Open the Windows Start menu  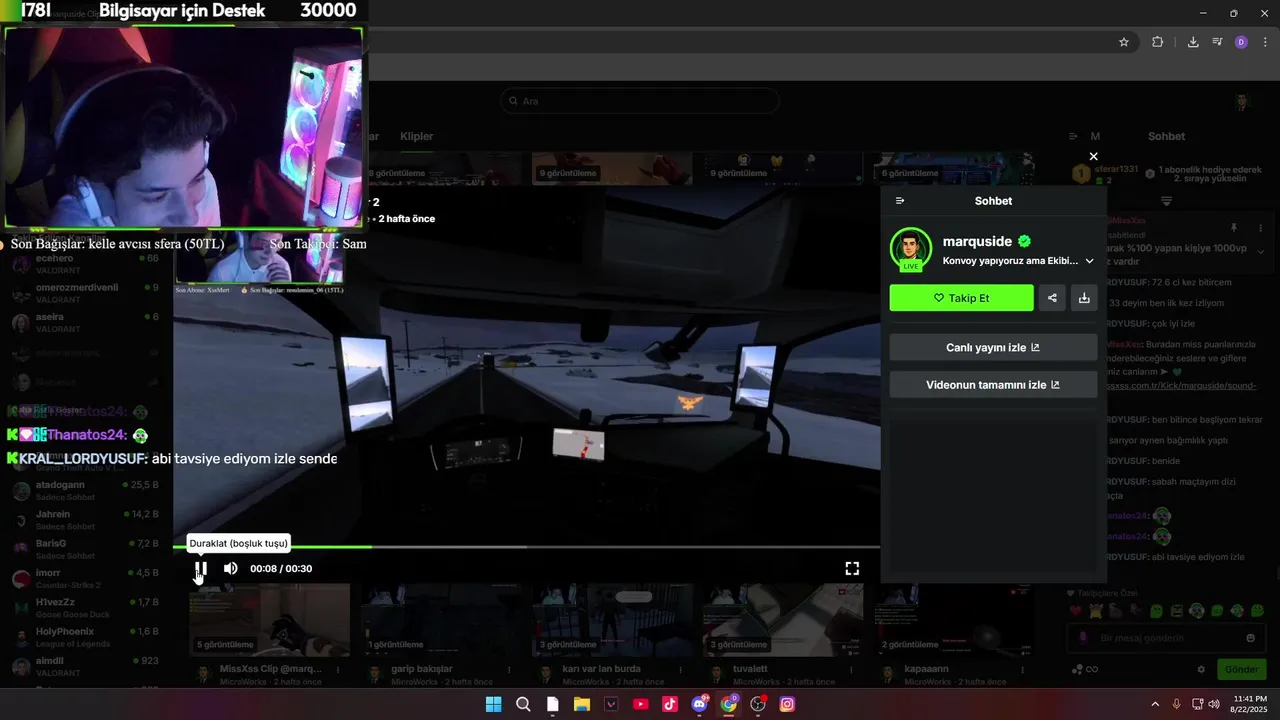[493, 704]
